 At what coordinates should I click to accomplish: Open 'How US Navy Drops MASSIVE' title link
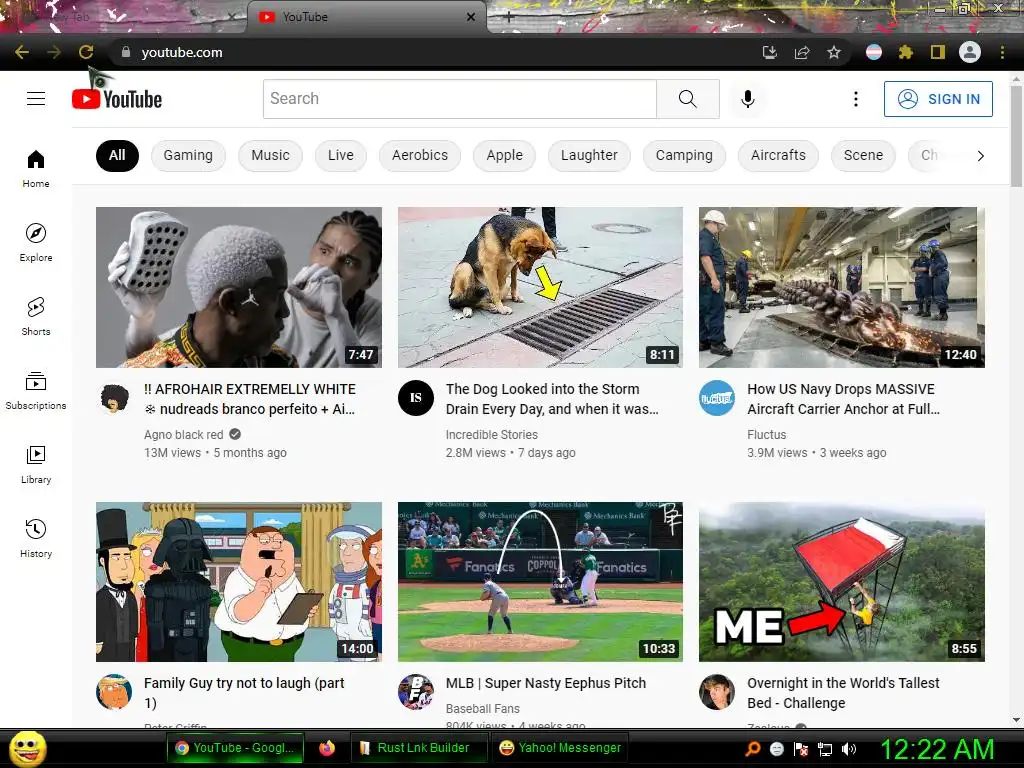(x=843, y=399)
